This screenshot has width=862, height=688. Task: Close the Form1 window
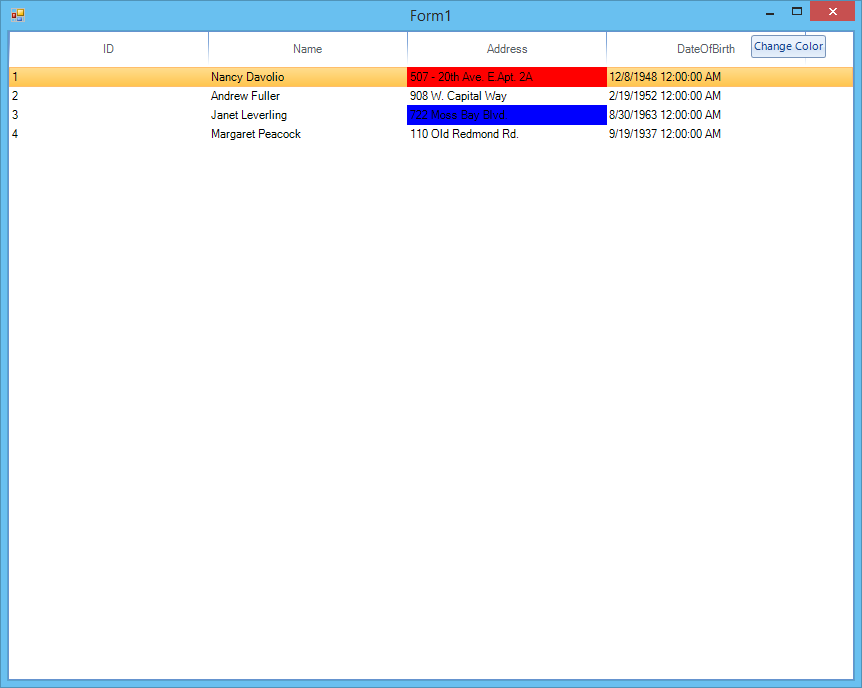831,12
